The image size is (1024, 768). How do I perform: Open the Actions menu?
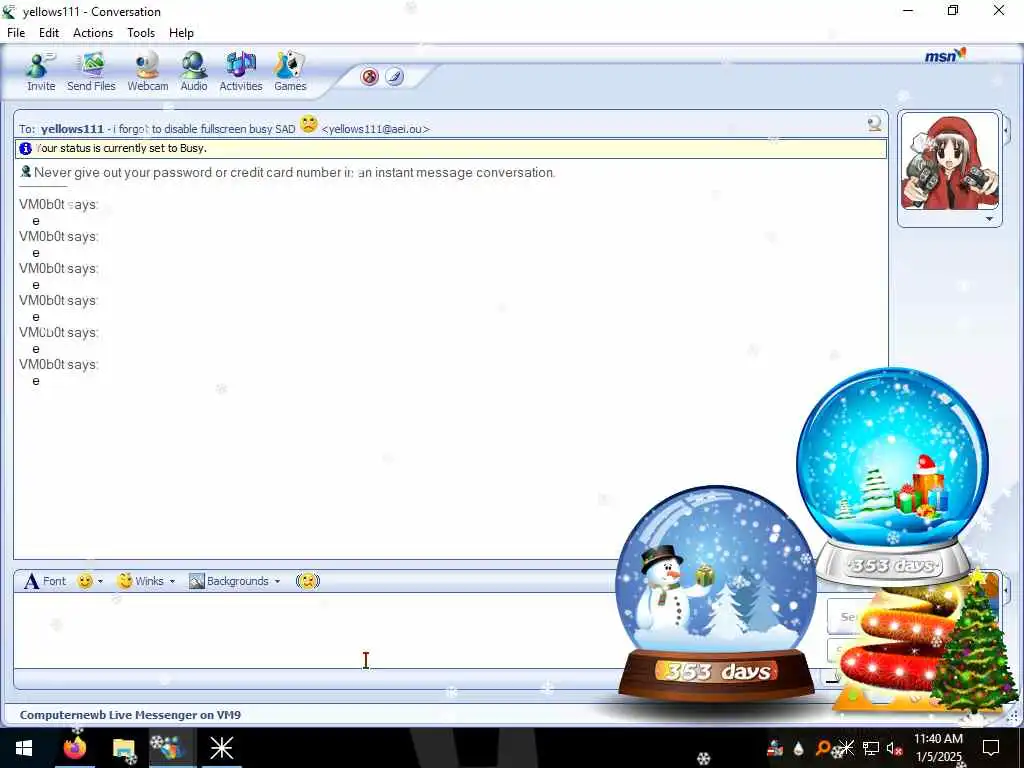click(93, 33)
